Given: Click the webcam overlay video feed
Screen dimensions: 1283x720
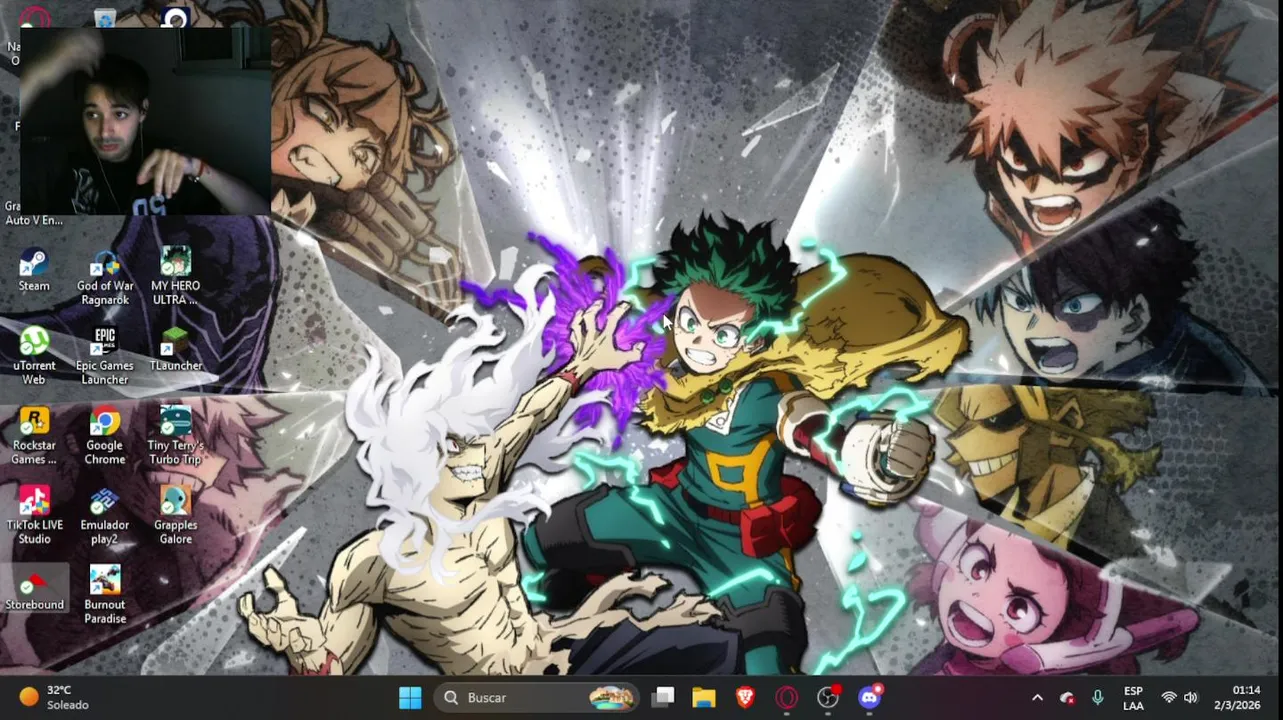Looking at the screenshot, I should coord(145,121).
